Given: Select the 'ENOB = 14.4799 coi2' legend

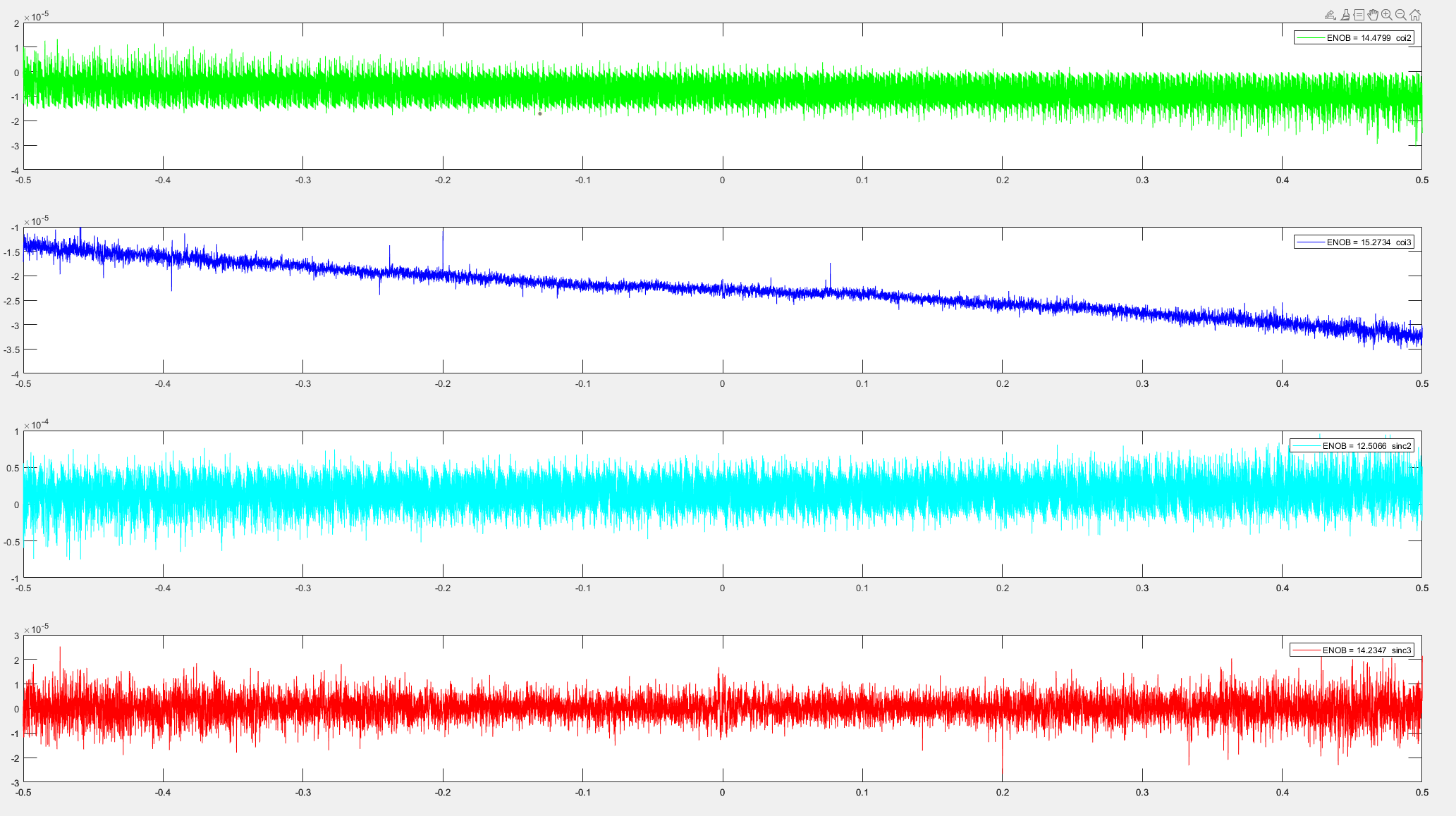Looking at the screenshot, I should (x=1354, y=38).
